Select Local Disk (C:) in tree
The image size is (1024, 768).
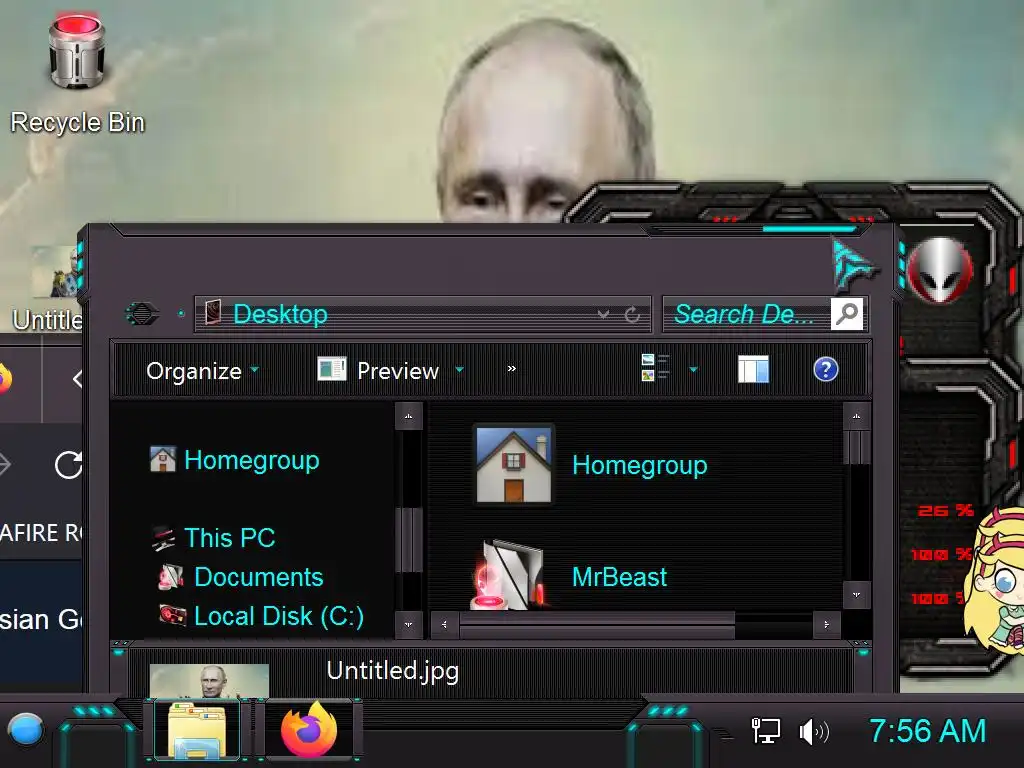[279, 616]
